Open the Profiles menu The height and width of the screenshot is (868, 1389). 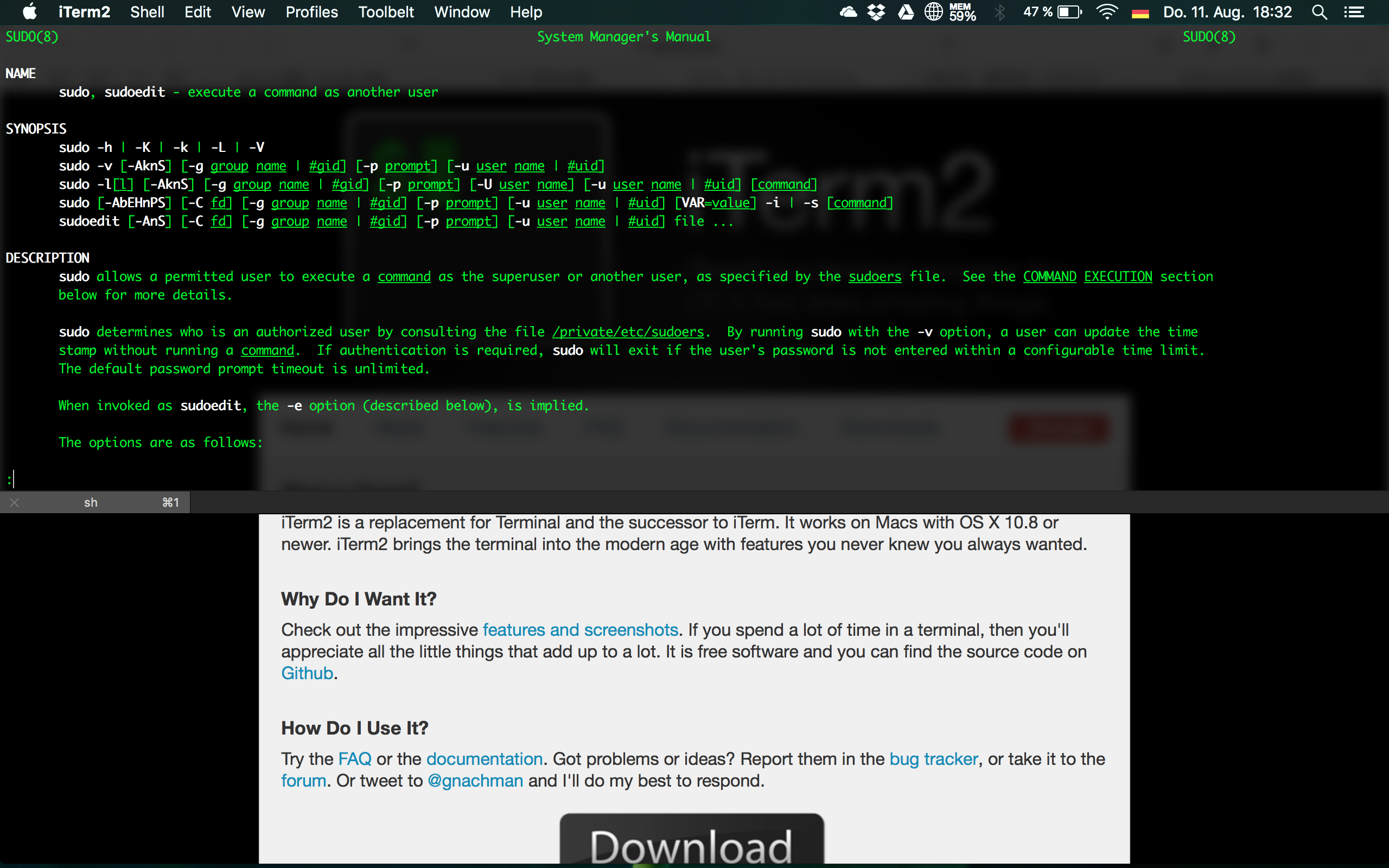coord(311,12)
